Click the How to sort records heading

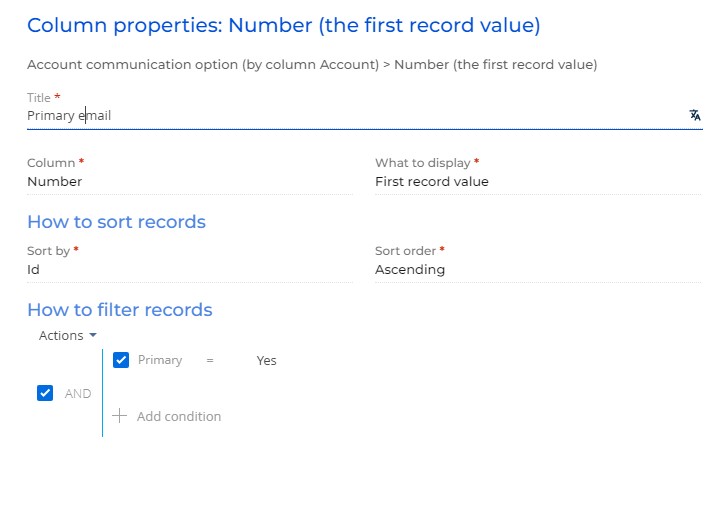pyautogui.click(x=116, y=222)
